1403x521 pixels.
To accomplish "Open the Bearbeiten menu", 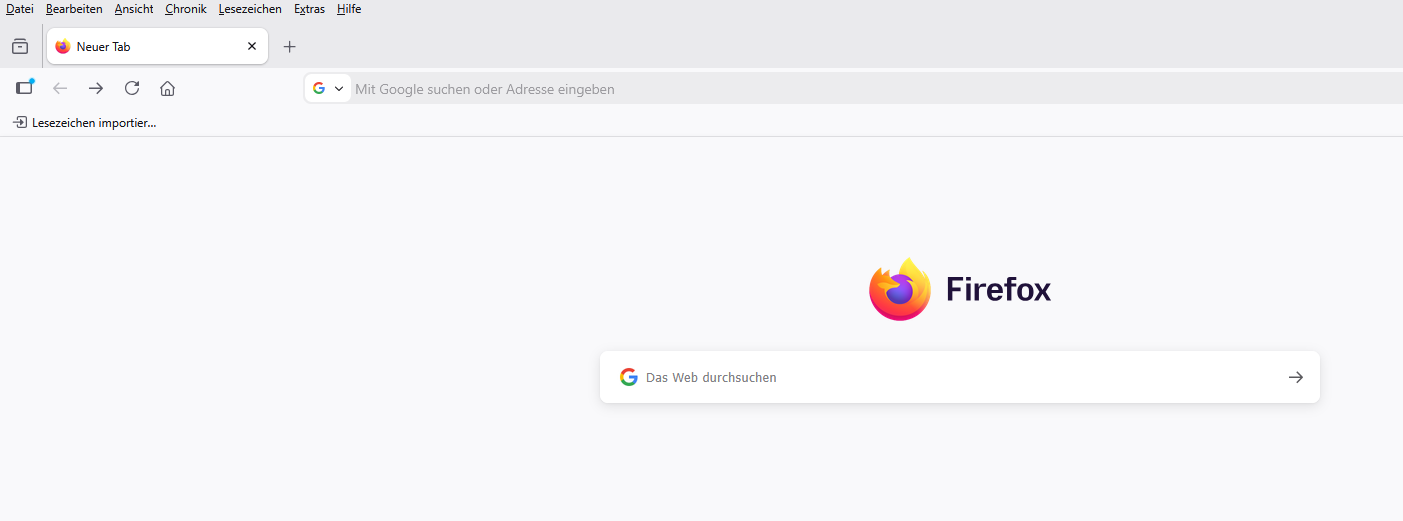I will pos(74,9).
